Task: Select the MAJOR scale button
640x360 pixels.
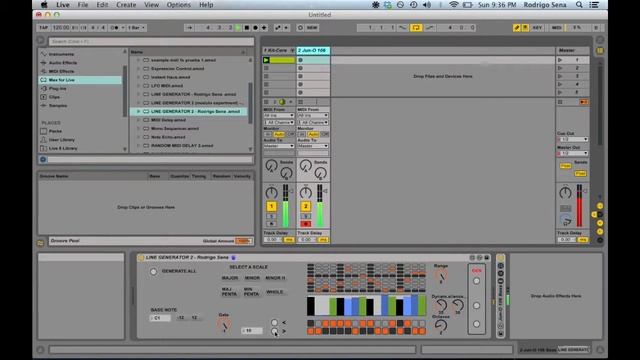Action: pyautogui.click(x=230, y=278)
